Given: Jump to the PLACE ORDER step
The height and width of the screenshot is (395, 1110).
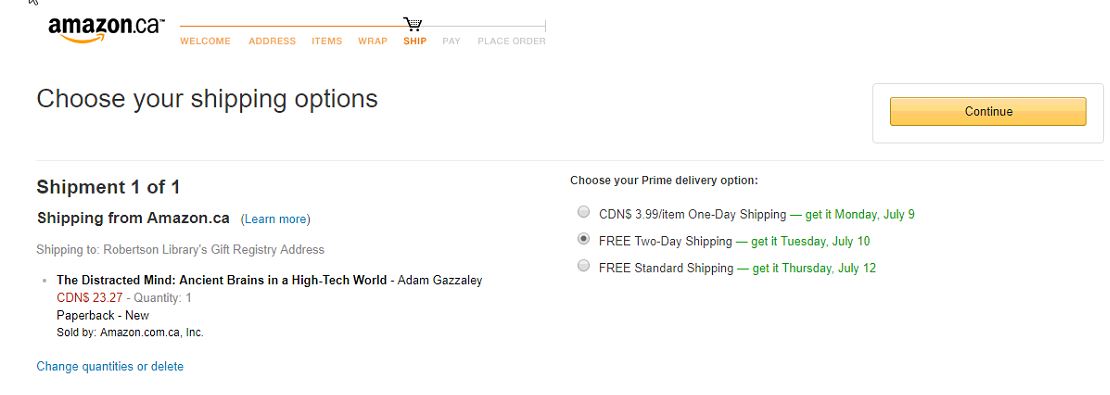Looking at the screenshot, I should pyautogui.click(x=511, y=41).
